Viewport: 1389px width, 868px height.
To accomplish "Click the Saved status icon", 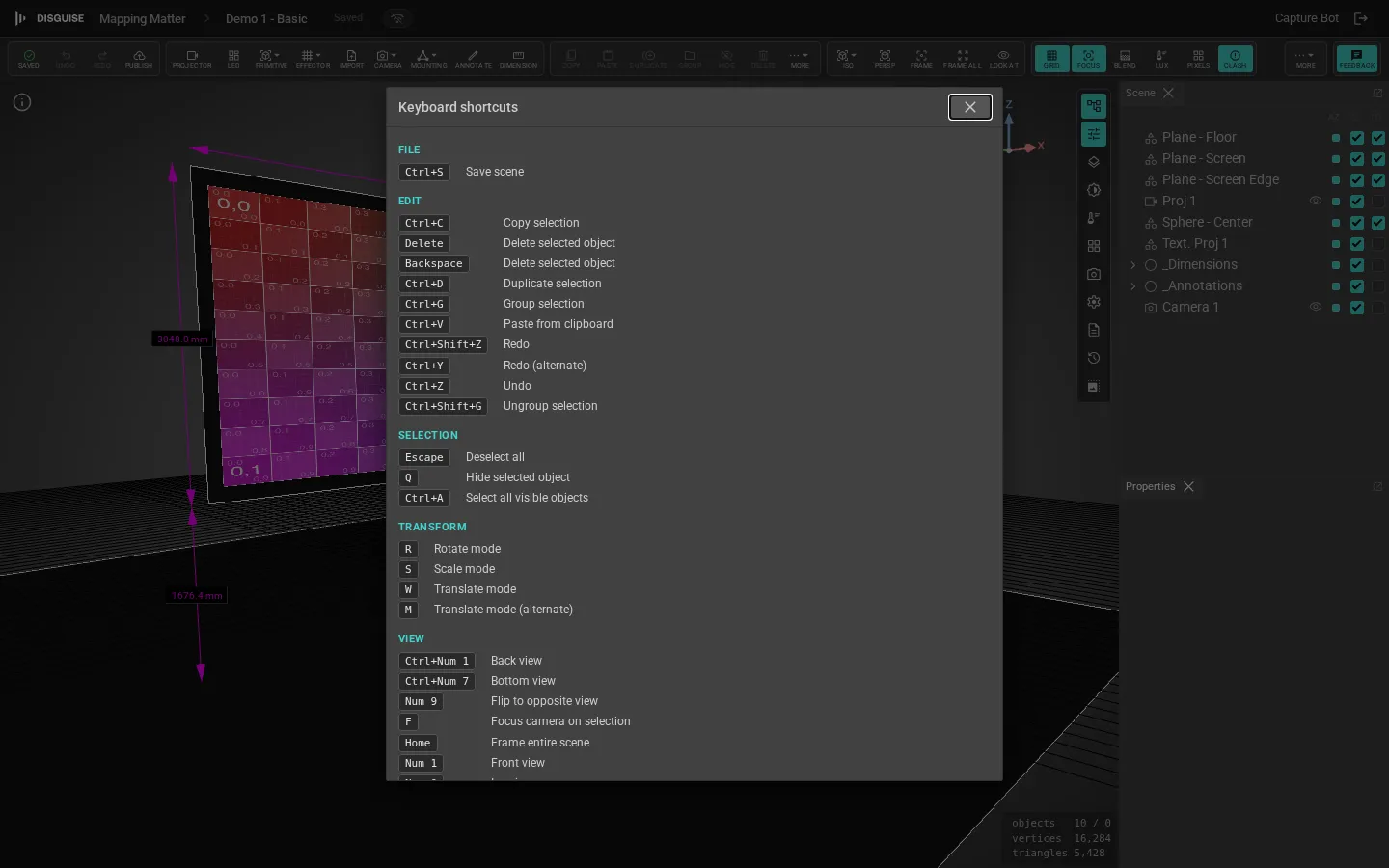I will click(29, 59).
